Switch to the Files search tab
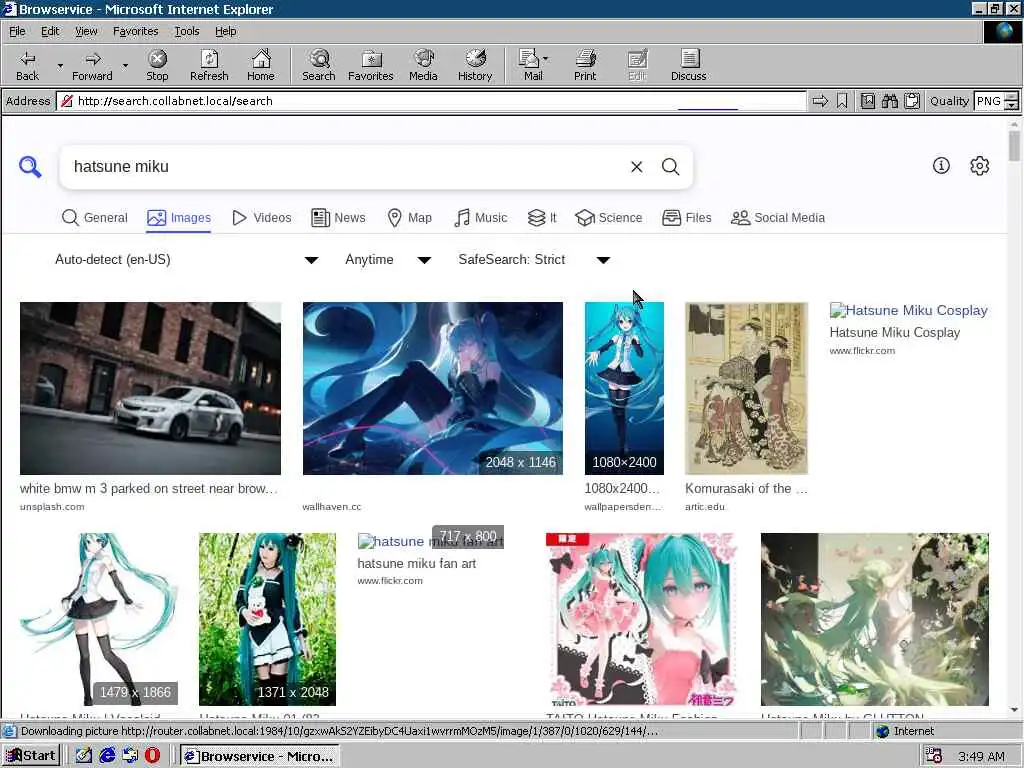 (x=686, y=217)
